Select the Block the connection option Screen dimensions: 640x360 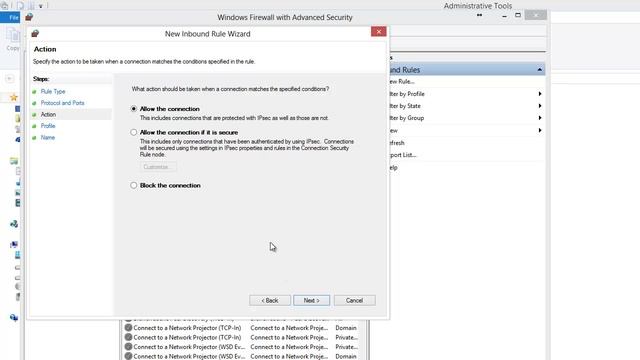[133, 185]
